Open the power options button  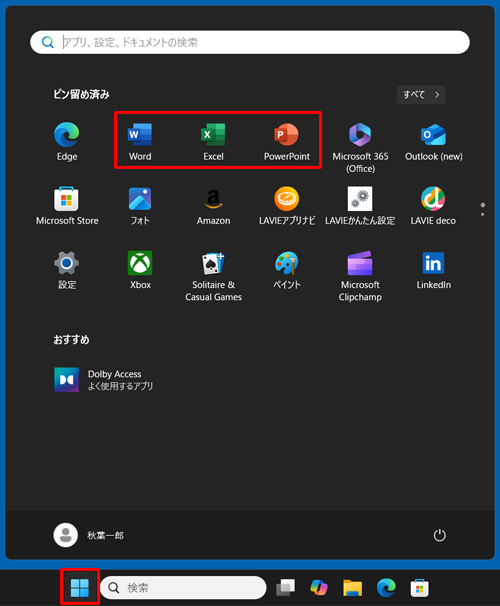tap(439, 535)
